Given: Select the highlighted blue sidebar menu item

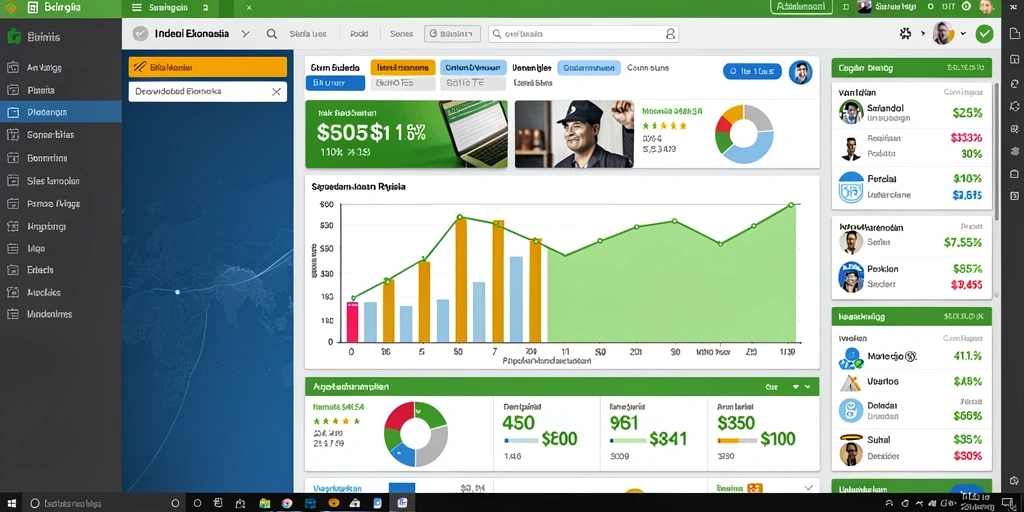Looking at the screenshot, I should point(61,112).
